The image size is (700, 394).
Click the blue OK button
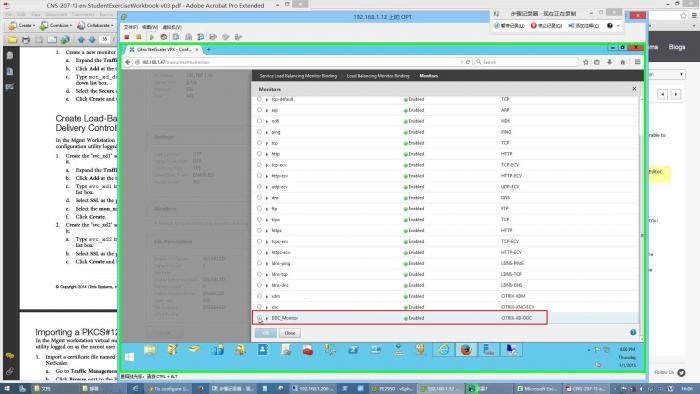pyautogui.click(x=266, y=333)
